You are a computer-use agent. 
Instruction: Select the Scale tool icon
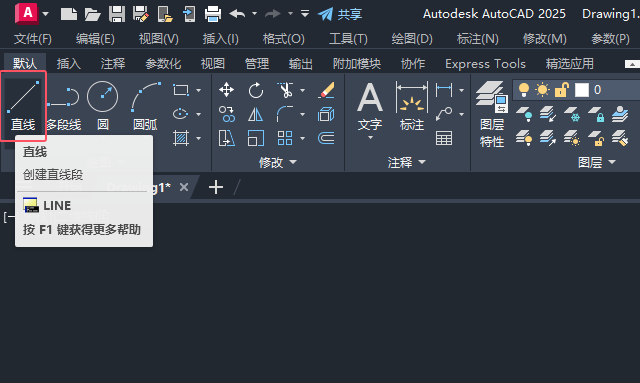tap(256, 138)
